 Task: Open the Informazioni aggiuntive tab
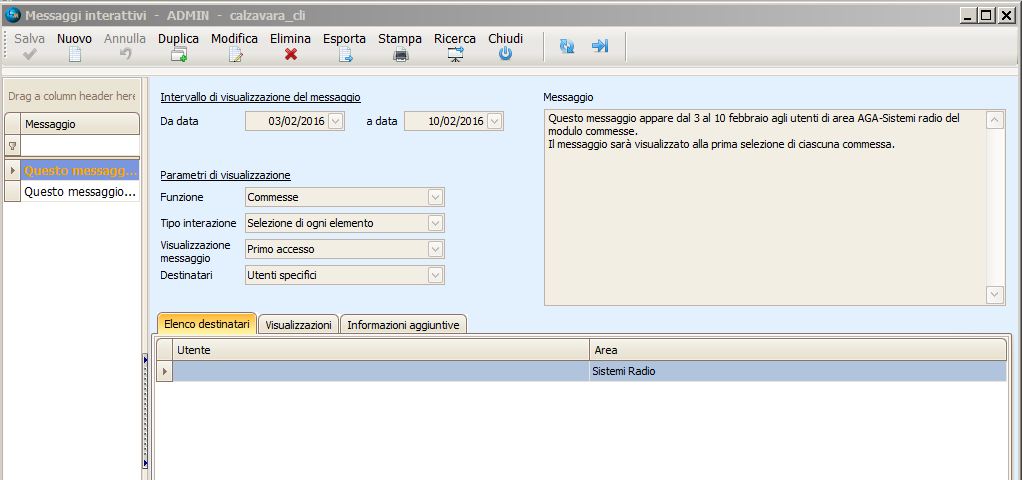coord(403,325)
